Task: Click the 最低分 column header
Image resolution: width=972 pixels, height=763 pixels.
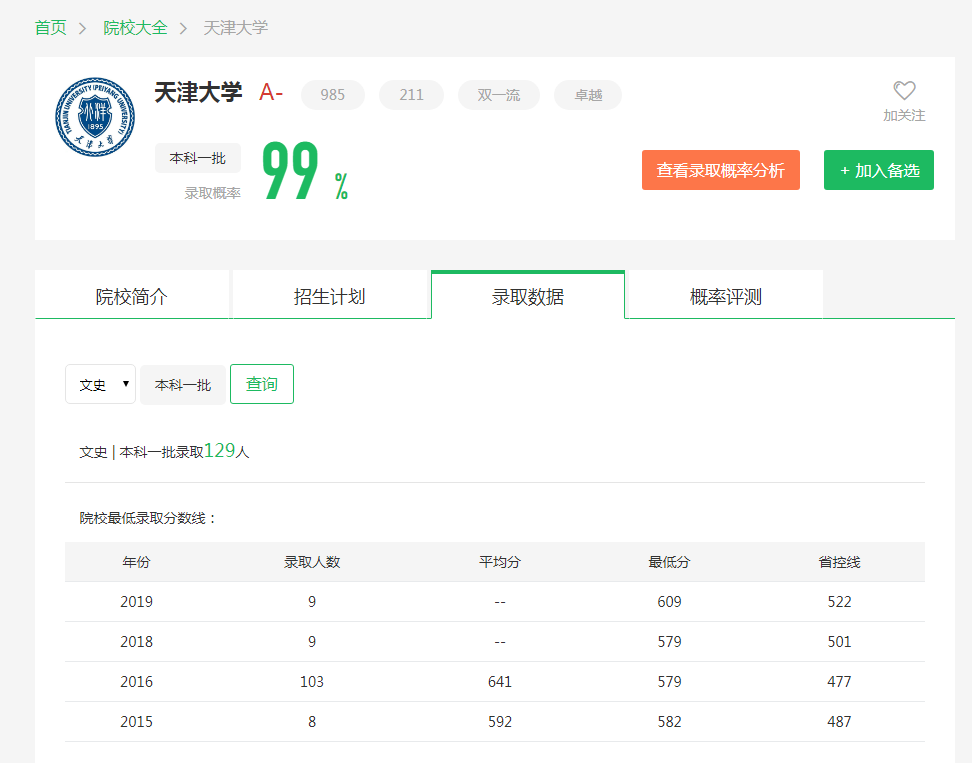Action: (669, 562)
